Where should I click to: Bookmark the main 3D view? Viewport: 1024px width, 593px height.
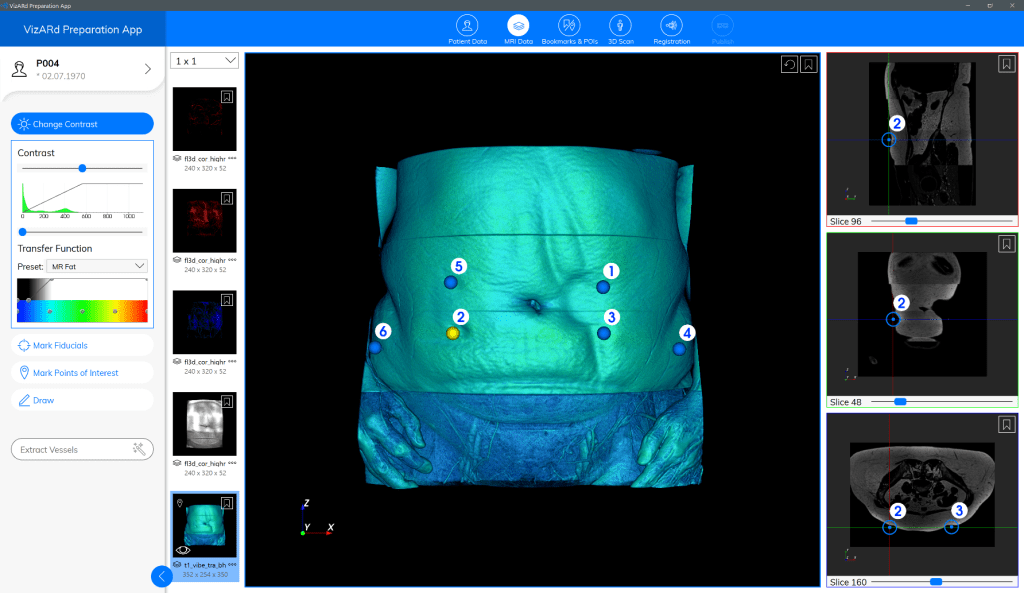[809, 63]
